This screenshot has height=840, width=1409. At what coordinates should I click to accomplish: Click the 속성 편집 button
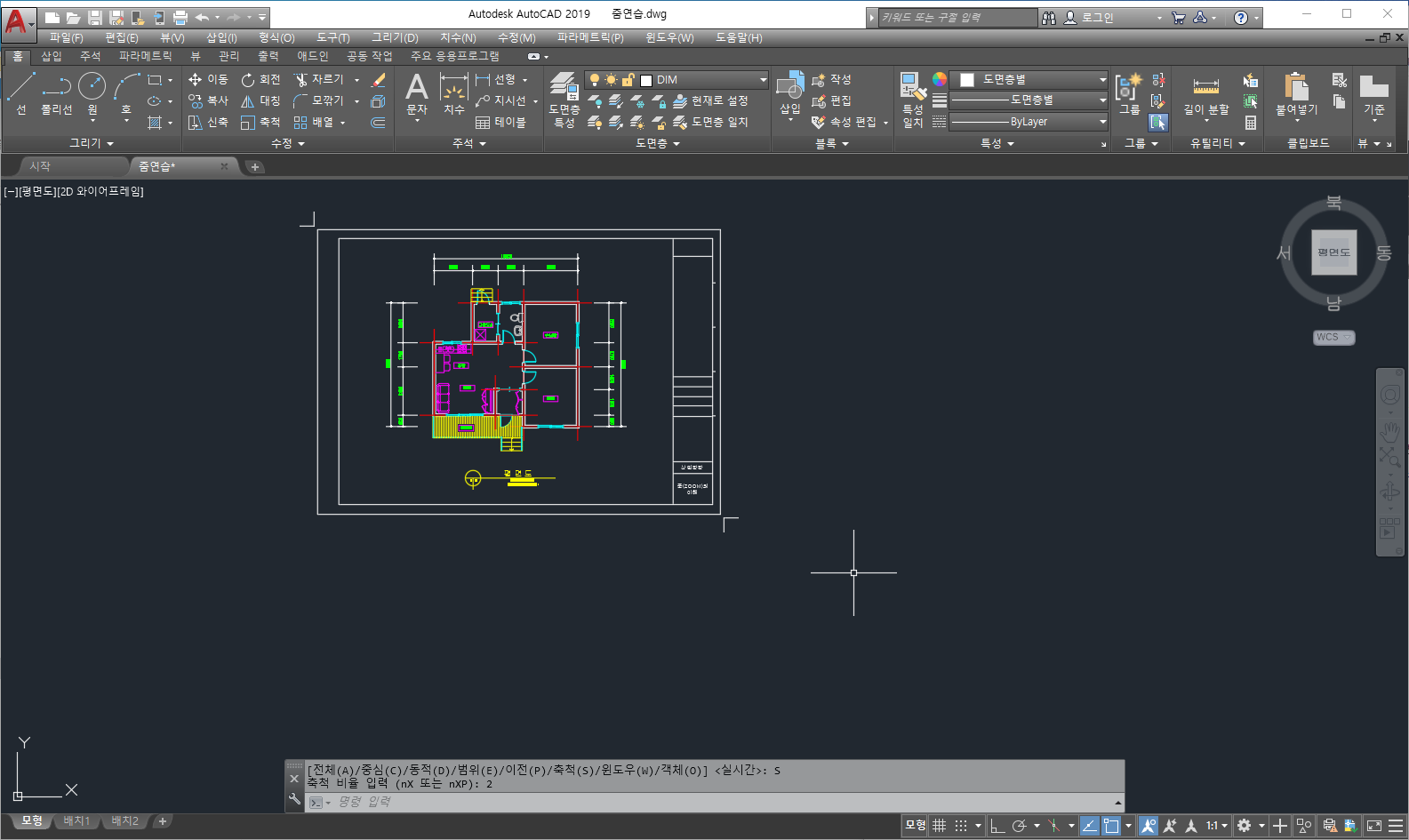[845, 122]
